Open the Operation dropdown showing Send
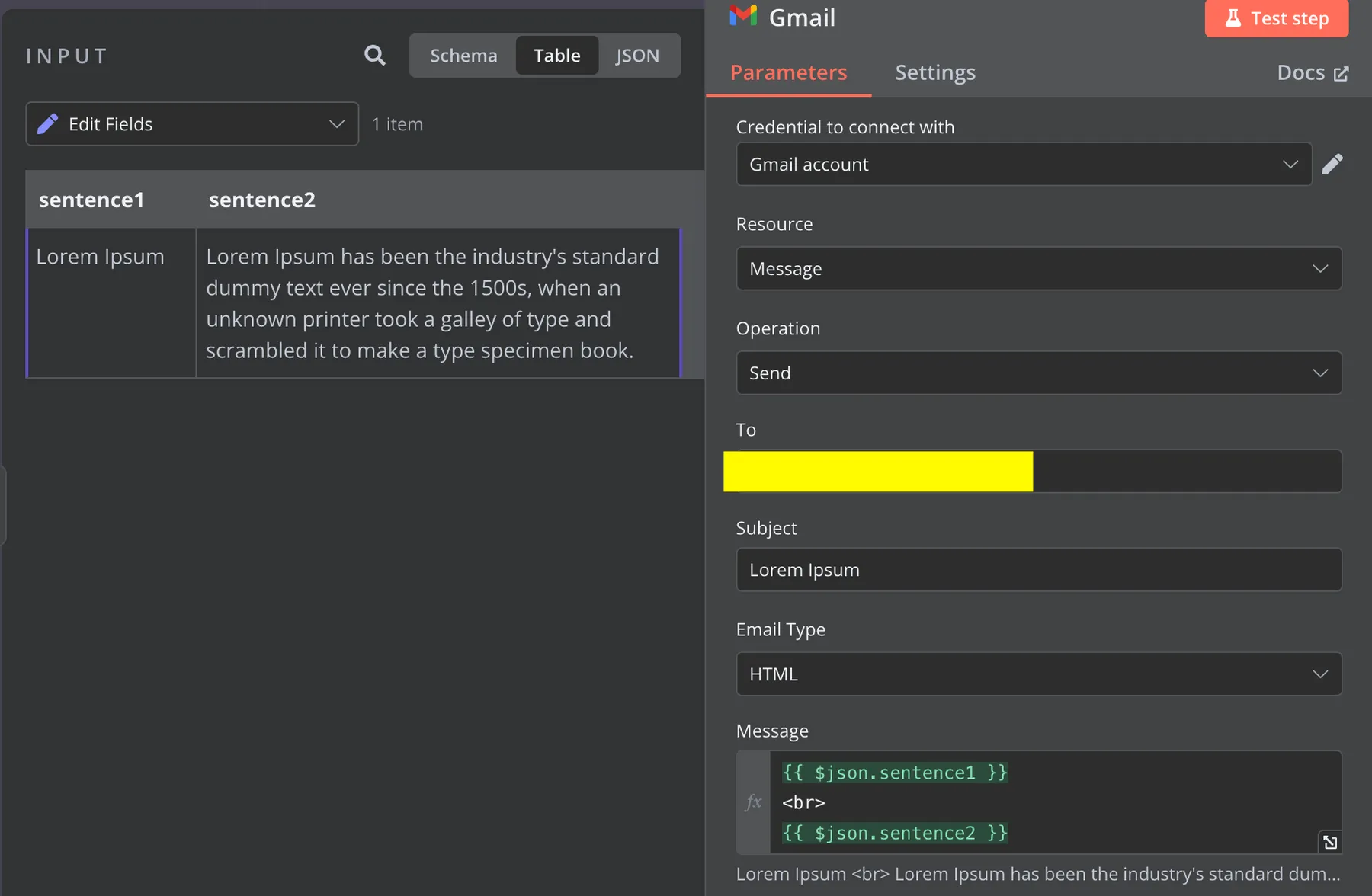The height and width of the screenshot is (896, 1372). [1038, 373]
